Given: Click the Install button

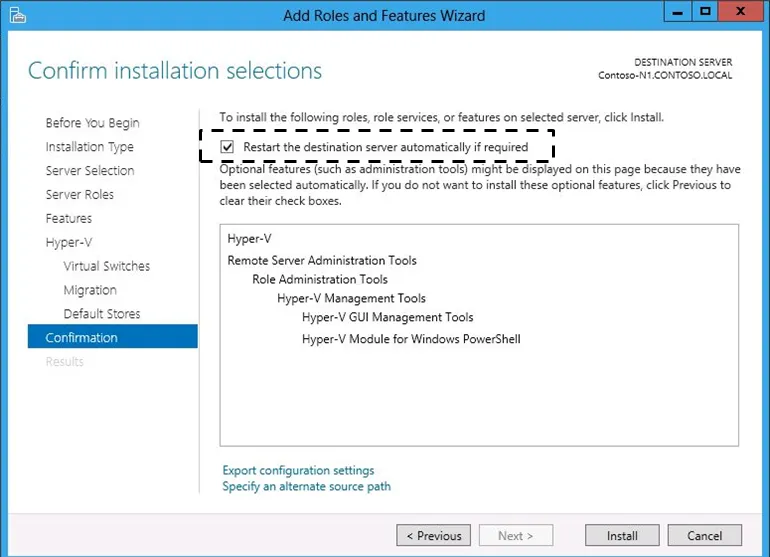Looking at the screenshot, I should click(622, 535).
